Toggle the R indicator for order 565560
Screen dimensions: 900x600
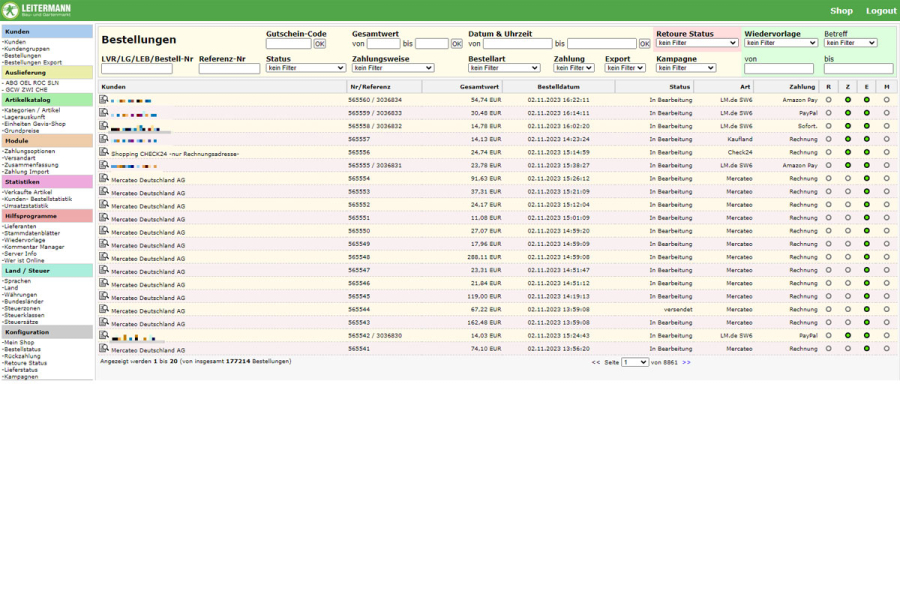point(828,100)
